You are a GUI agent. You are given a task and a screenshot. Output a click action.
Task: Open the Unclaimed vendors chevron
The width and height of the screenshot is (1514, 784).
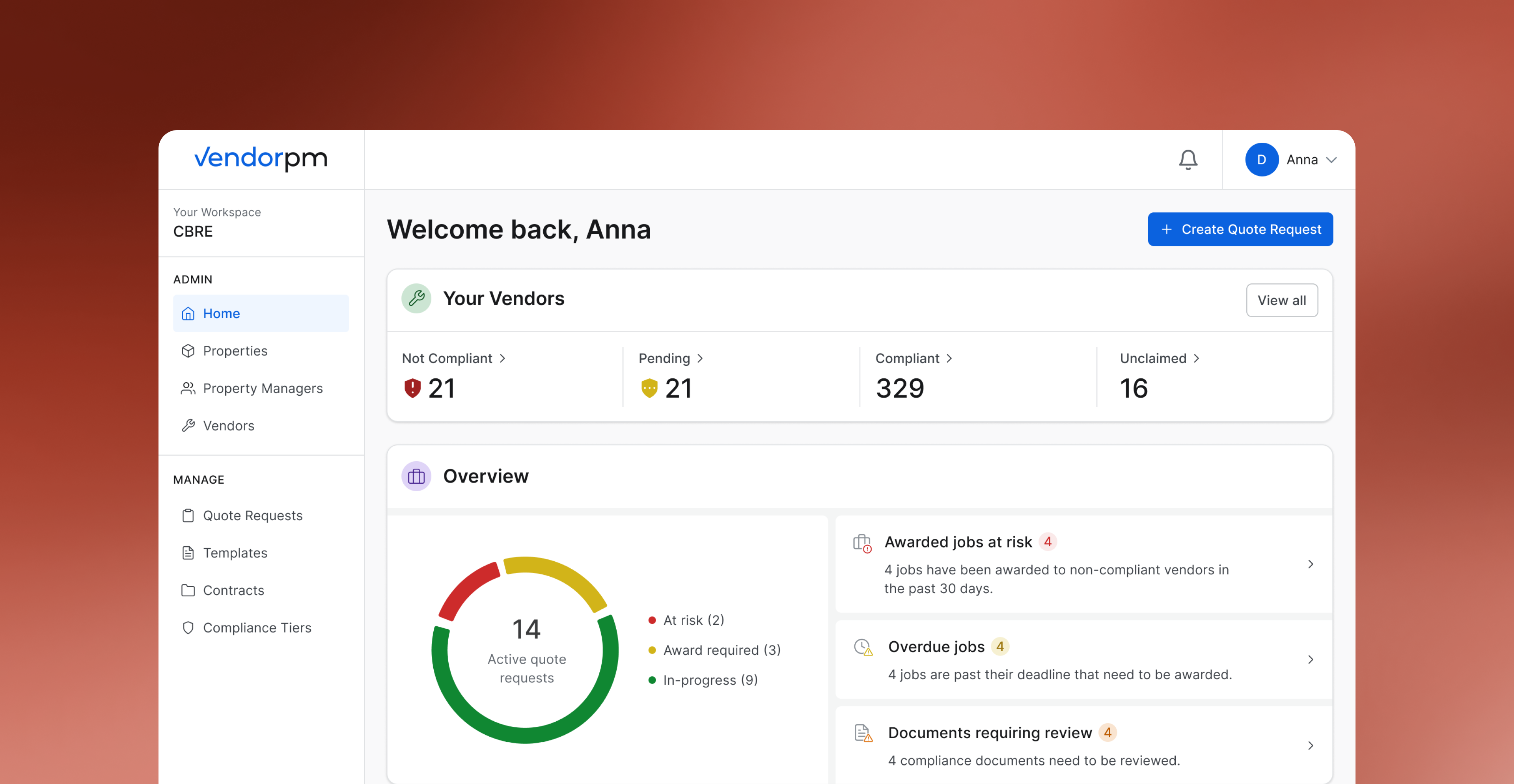coord(1196,359)
